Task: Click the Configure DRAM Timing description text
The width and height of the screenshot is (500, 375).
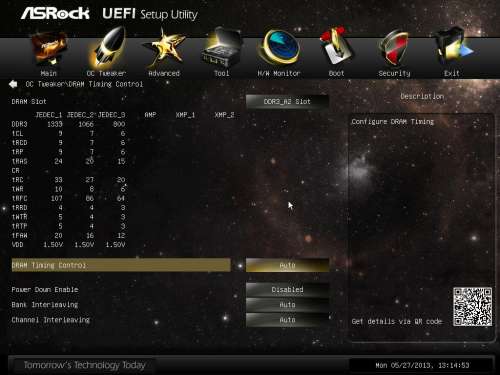Action: [x=393, y=122]
